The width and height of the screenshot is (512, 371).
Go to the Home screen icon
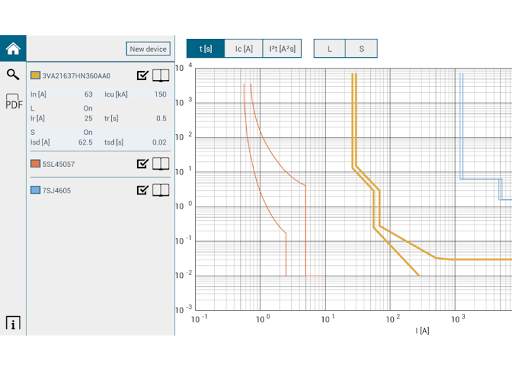coord(13,49)
